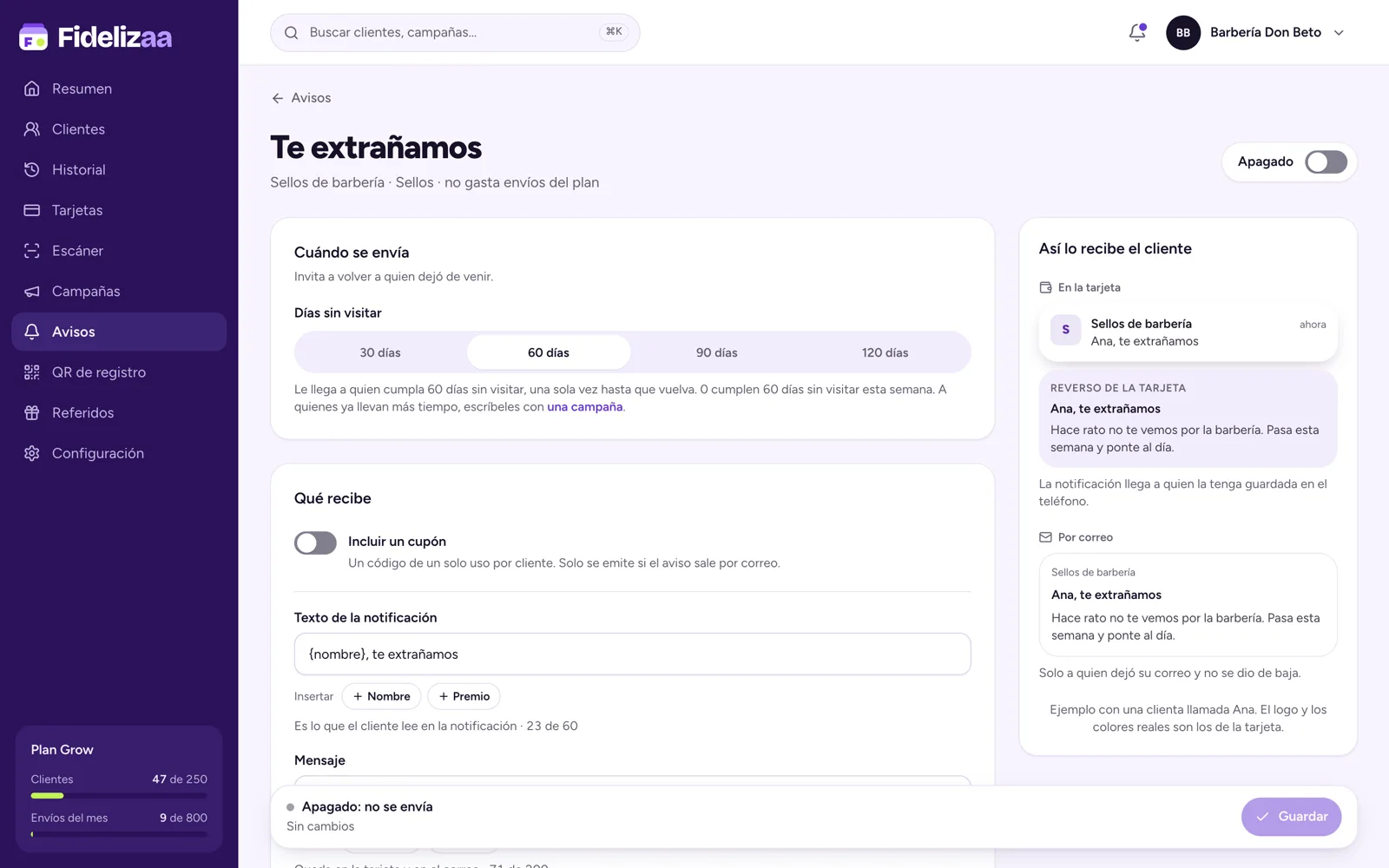The width and height of the screenshot is (1389, 868).
Task: Click the Envíos del mes progress bar
Action: tap(119, 834)
